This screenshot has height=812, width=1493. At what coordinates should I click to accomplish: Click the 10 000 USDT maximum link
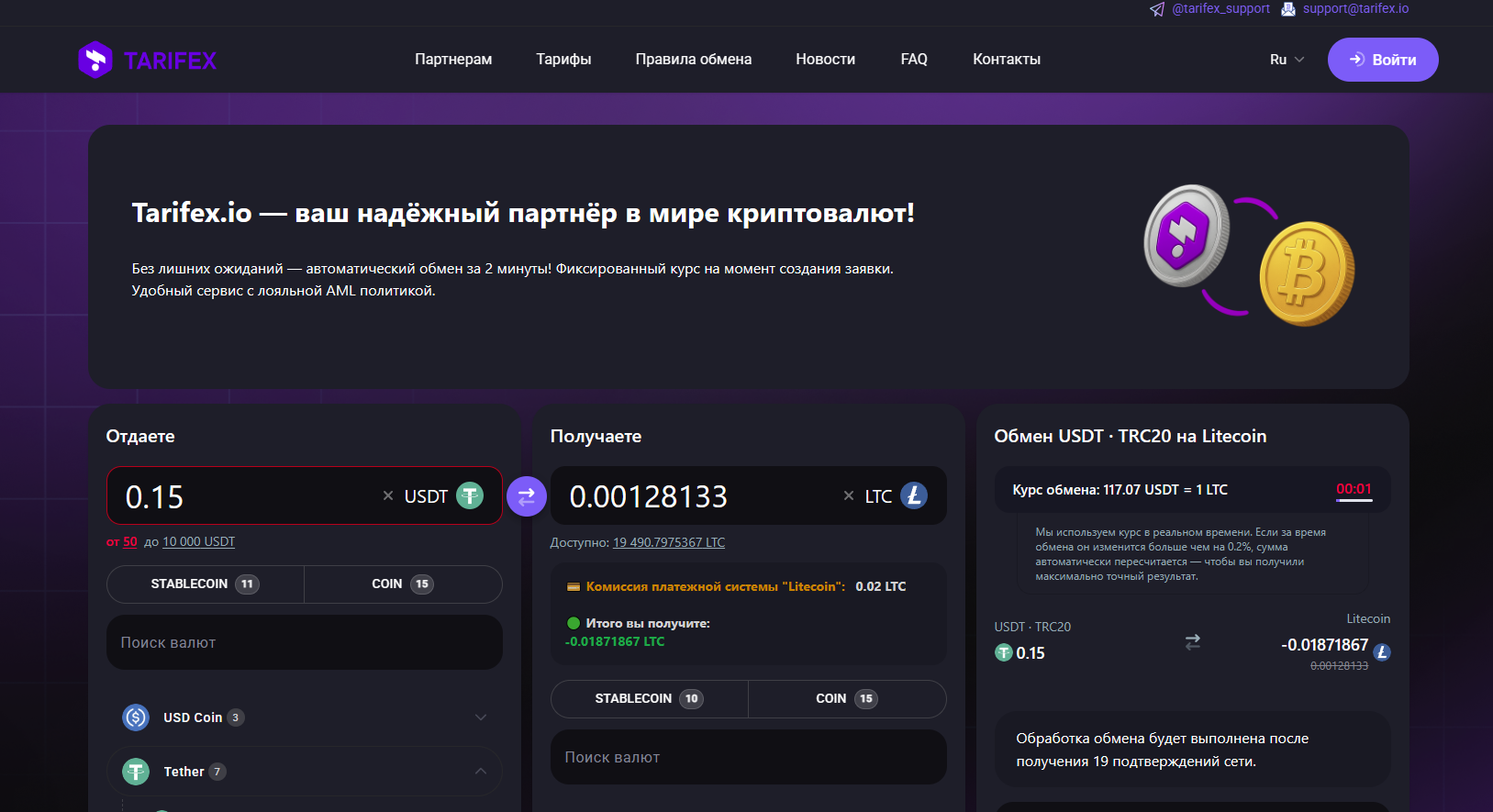(x=198, y=542)
